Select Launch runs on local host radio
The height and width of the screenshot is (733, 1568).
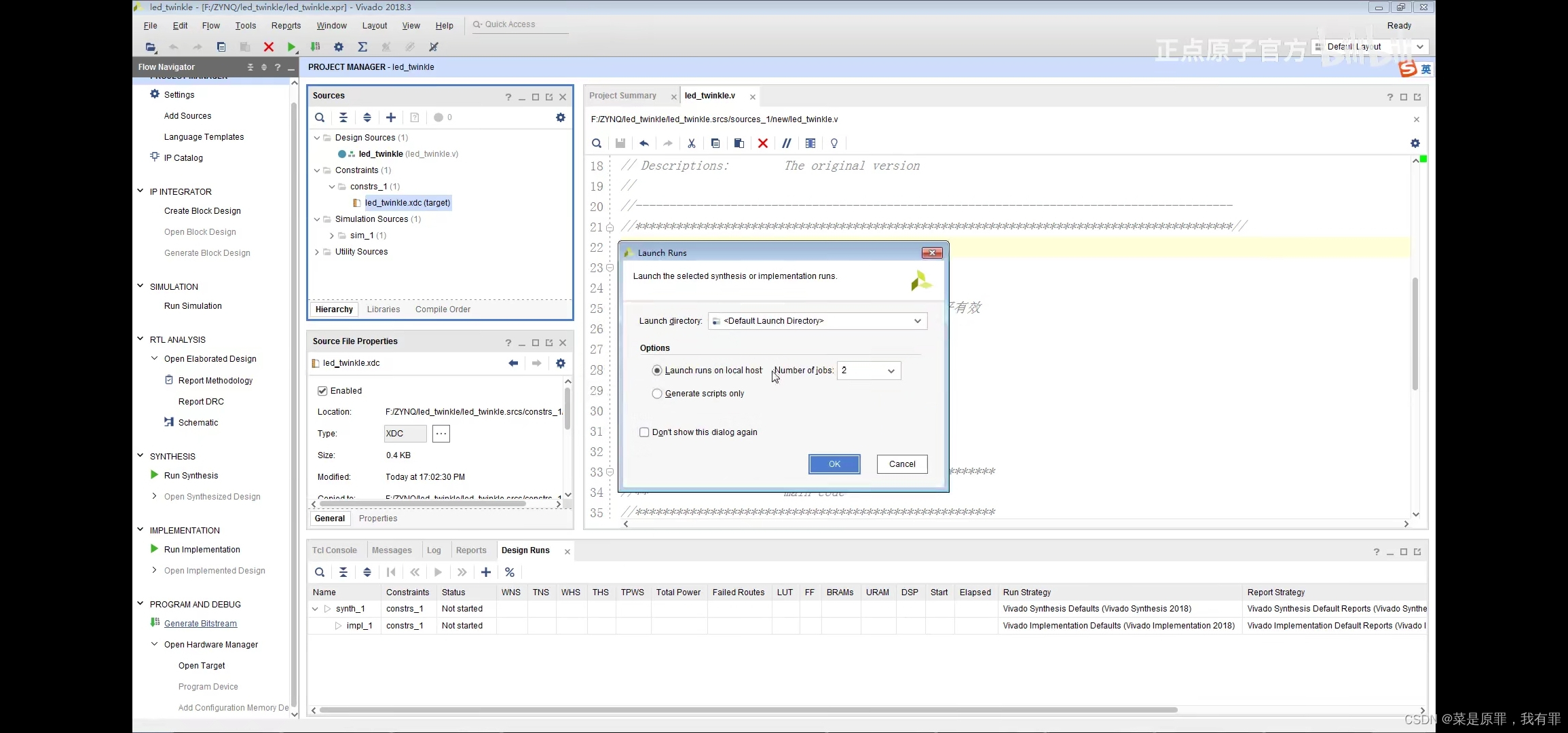[x=657, y=371]
